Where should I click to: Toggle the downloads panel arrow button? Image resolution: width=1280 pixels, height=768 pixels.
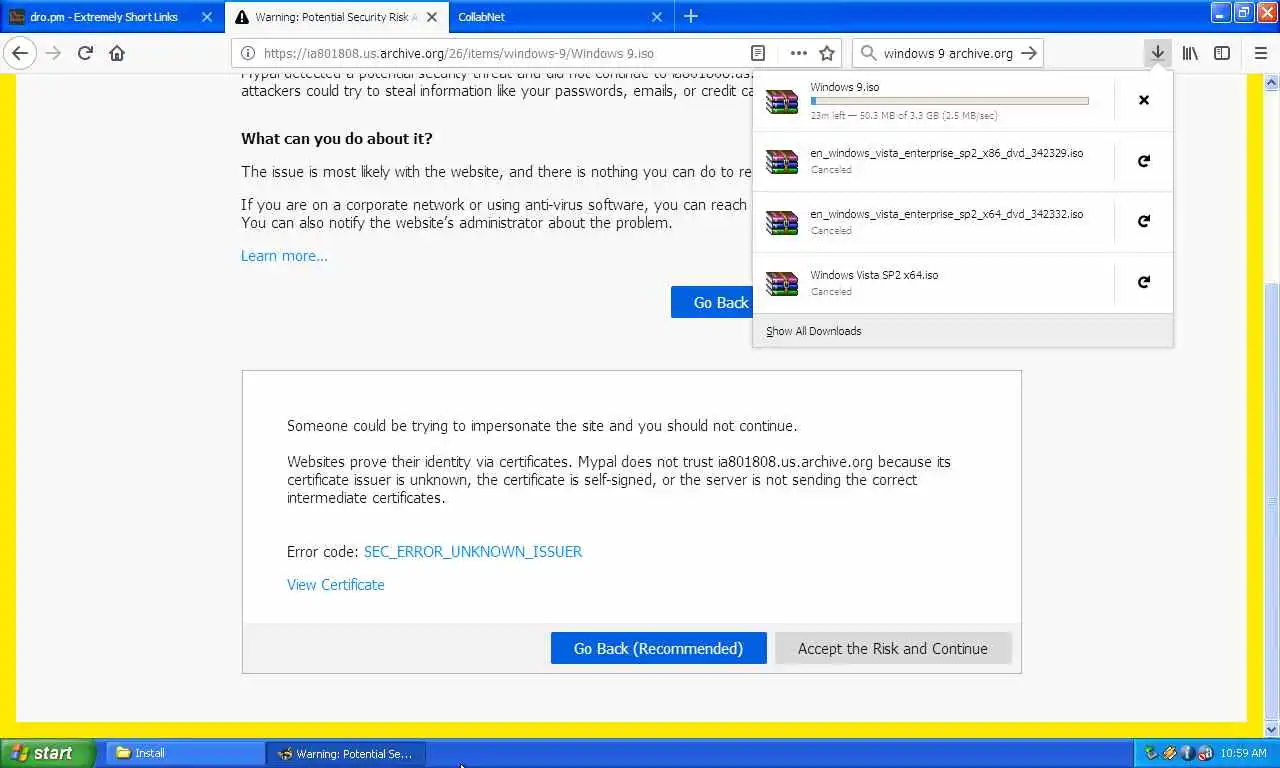1157,53
